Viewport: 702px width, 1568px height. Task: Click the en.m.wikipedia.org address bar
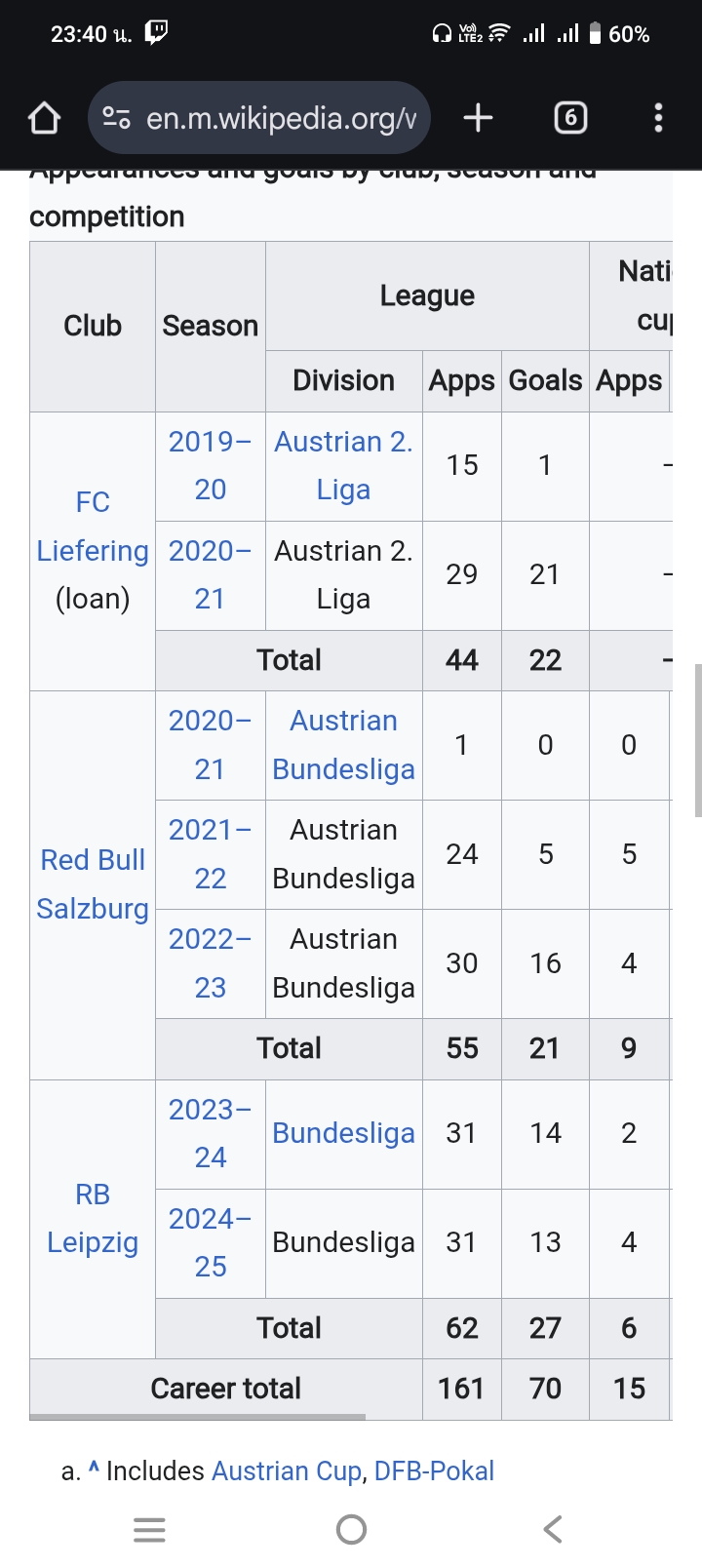(x=259, y=118)
